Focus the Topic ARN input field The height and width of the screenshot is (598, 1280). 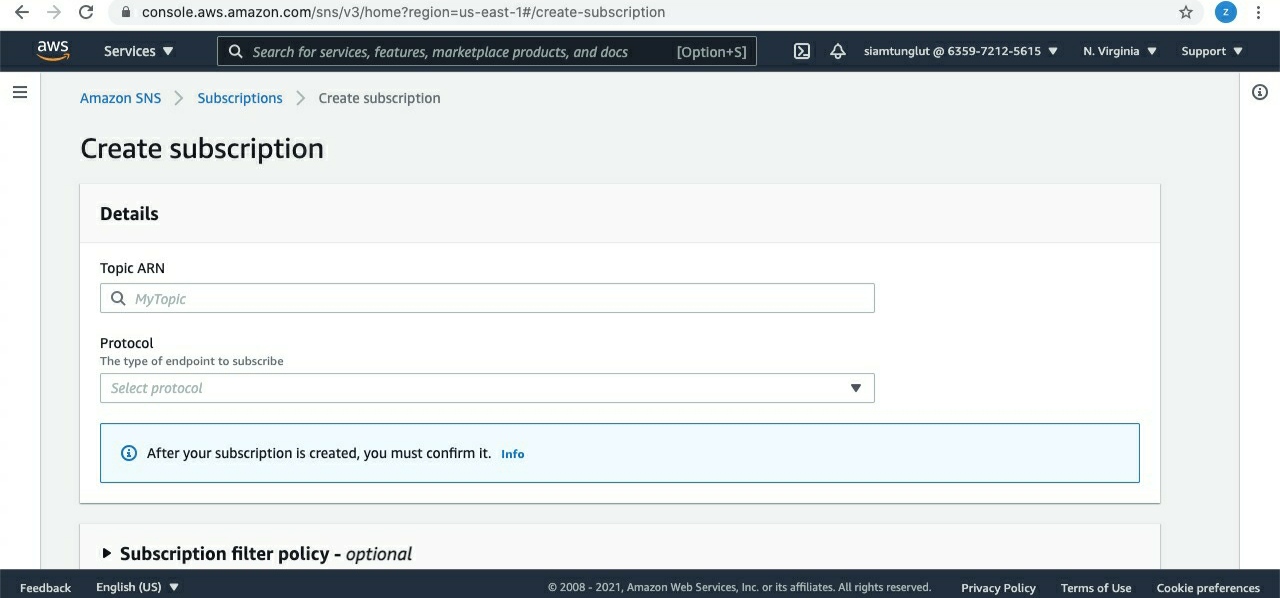coord(487,298)
